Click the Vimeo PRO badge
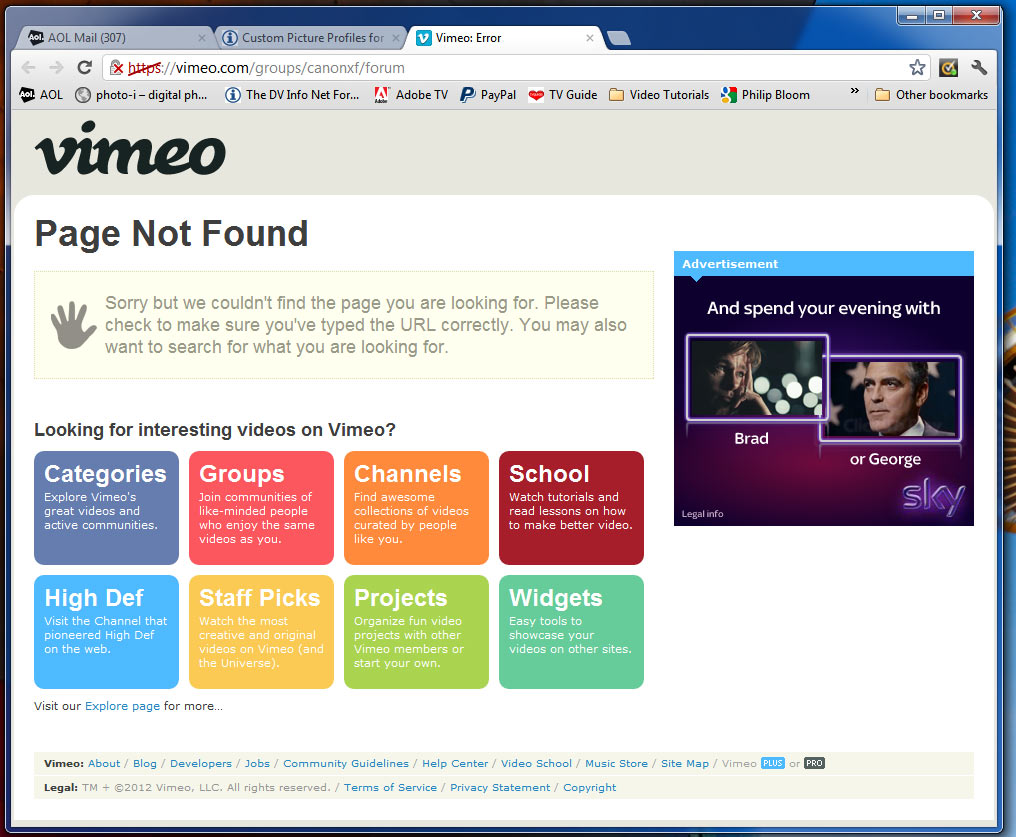Viewport: 1016px width, 837px height. tap(814, 763)
